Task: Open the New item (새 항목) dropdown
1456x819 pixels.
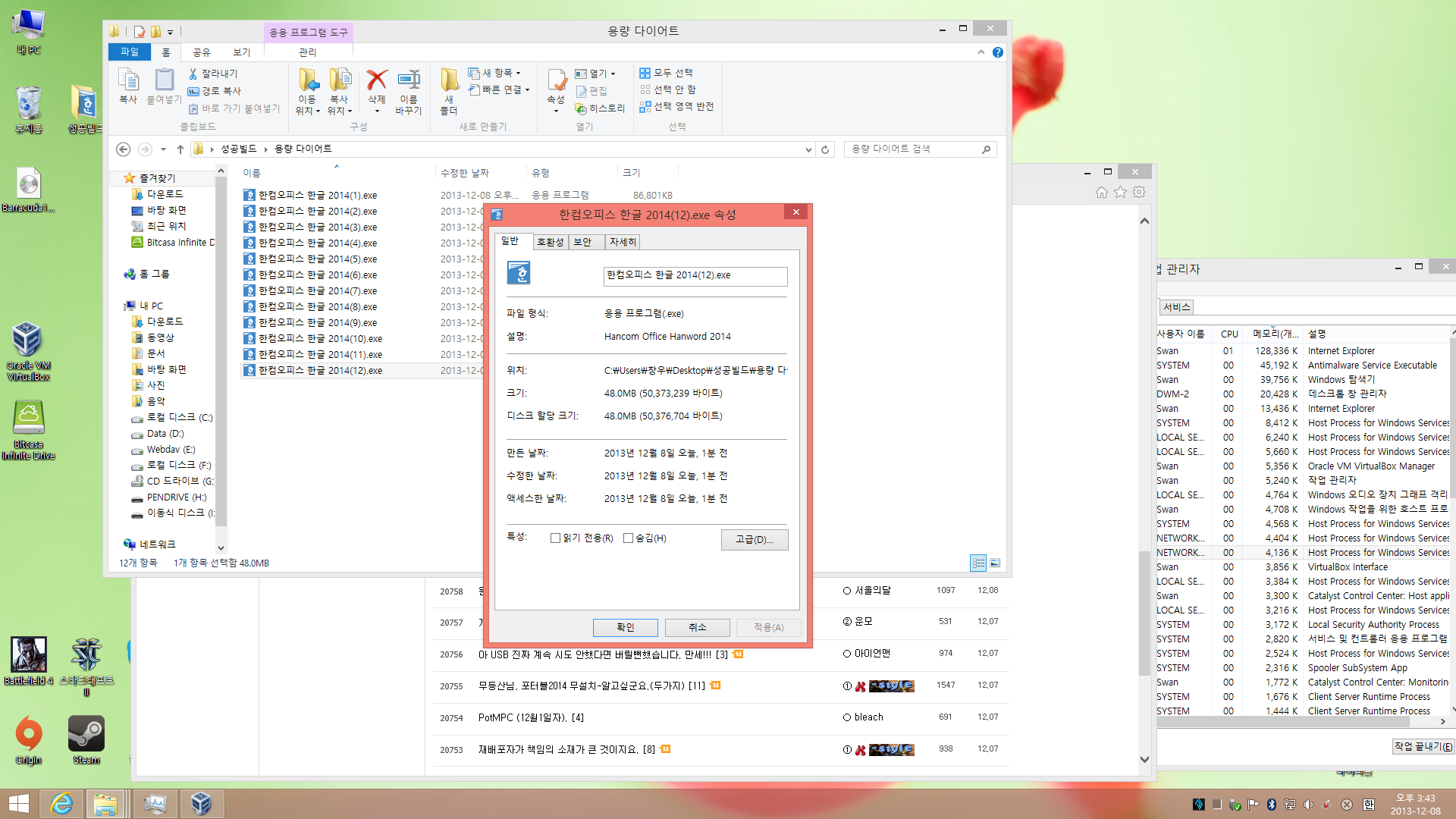Action: [x=494, y=74]
